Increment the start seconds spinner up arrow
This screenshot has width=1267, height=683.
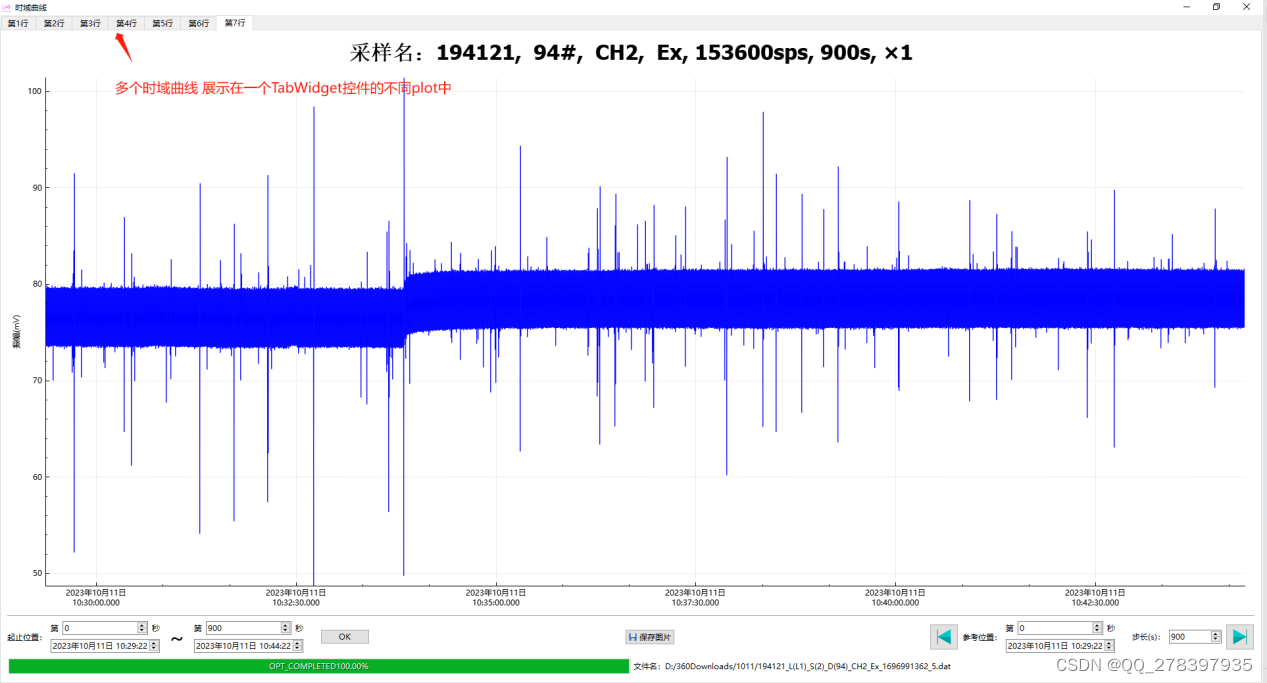(x=141, y=624)
